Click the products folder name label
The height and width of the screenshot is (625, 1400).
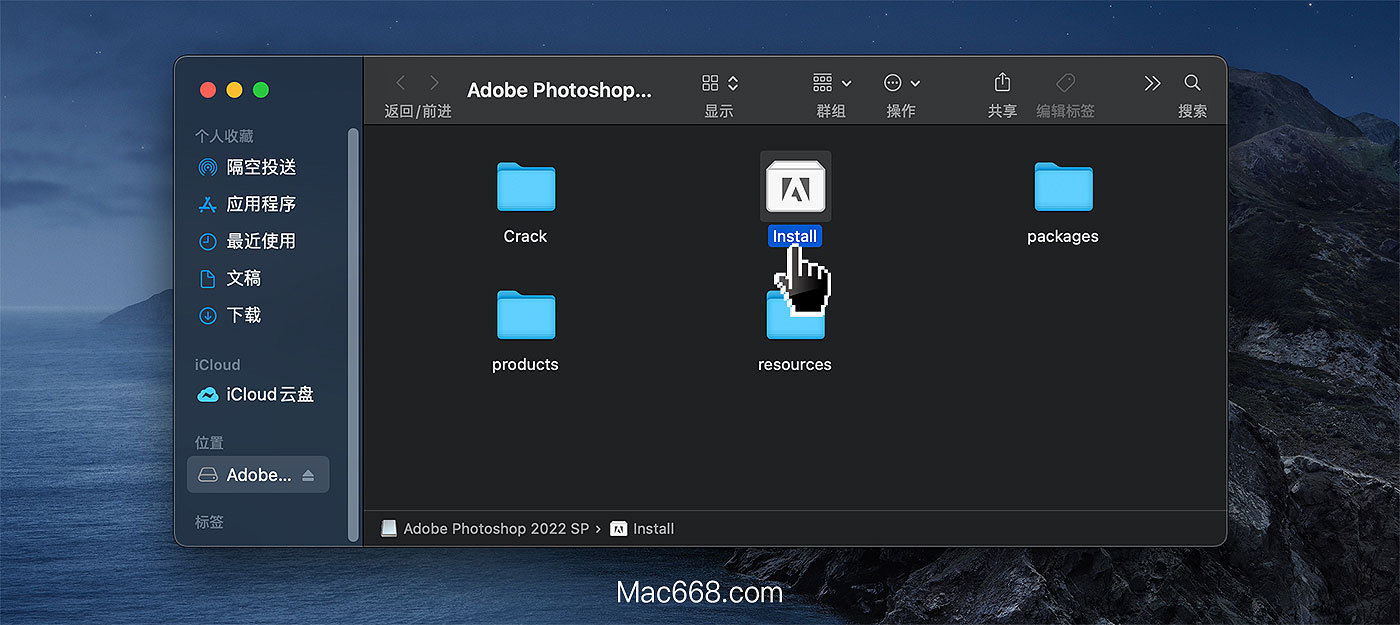click(526, 365)
